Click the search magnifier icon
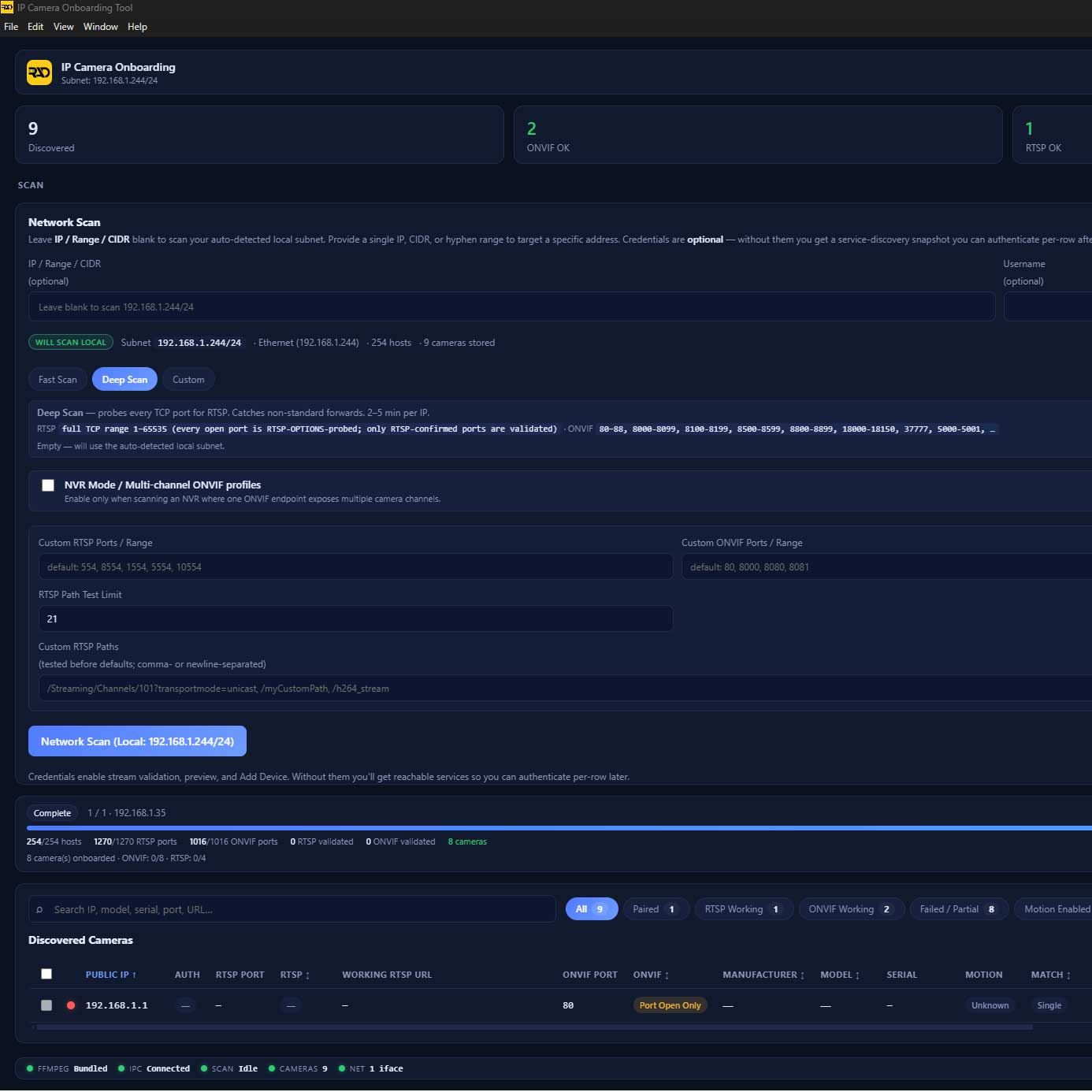Viewport: 1092px width, 1092px height. click(39, 909)
